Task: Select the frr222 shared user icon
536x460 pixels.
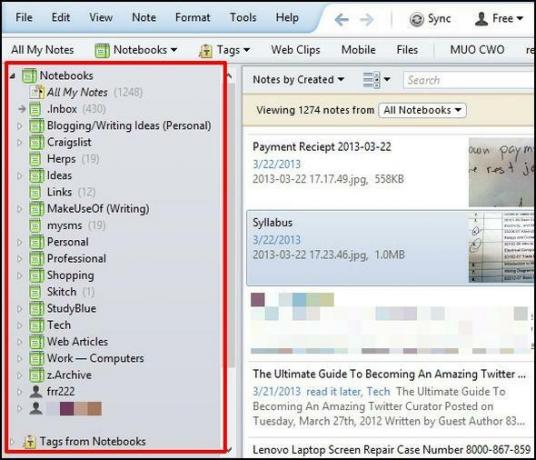Action: [x=36, y=391]
